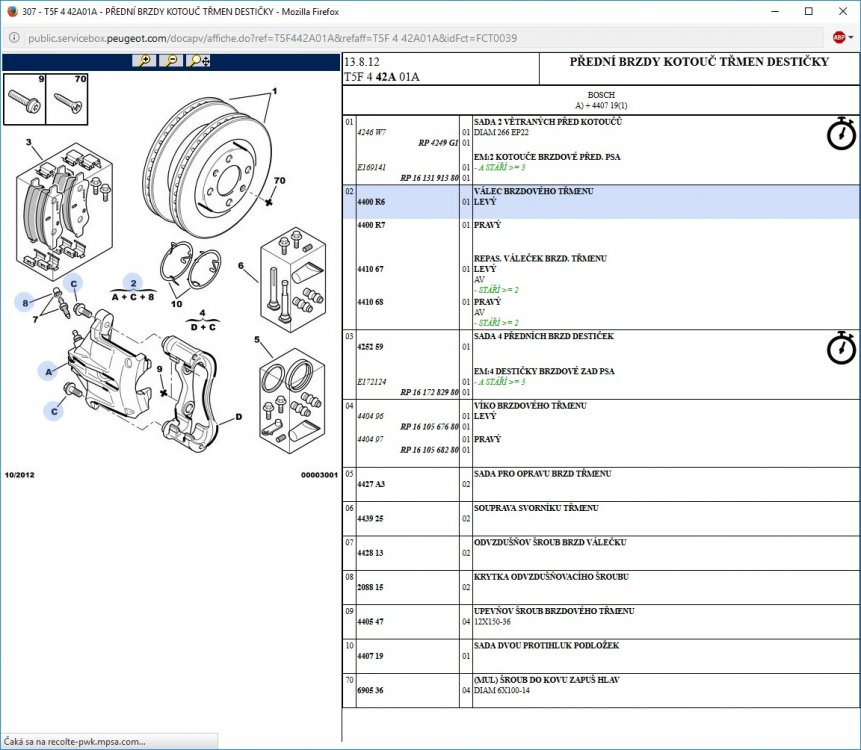Click reference E169141
Image resolution: width=861 pixels, height=750 pixels.
[372, 167]
